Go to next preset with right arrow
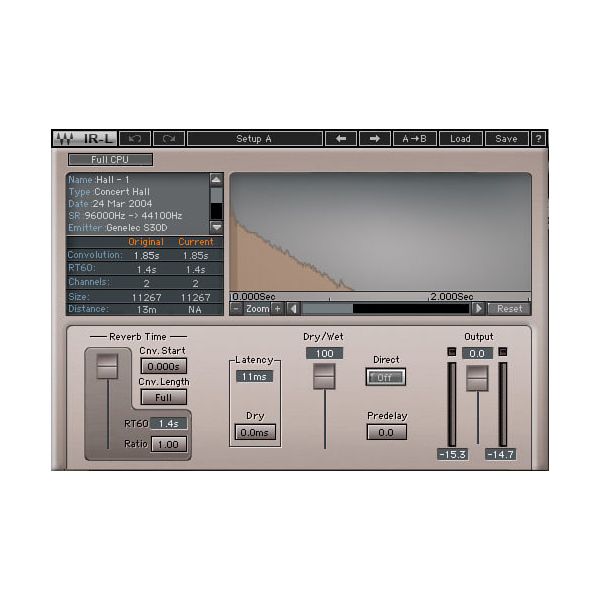600x600 pixels. tap(374, 139)
